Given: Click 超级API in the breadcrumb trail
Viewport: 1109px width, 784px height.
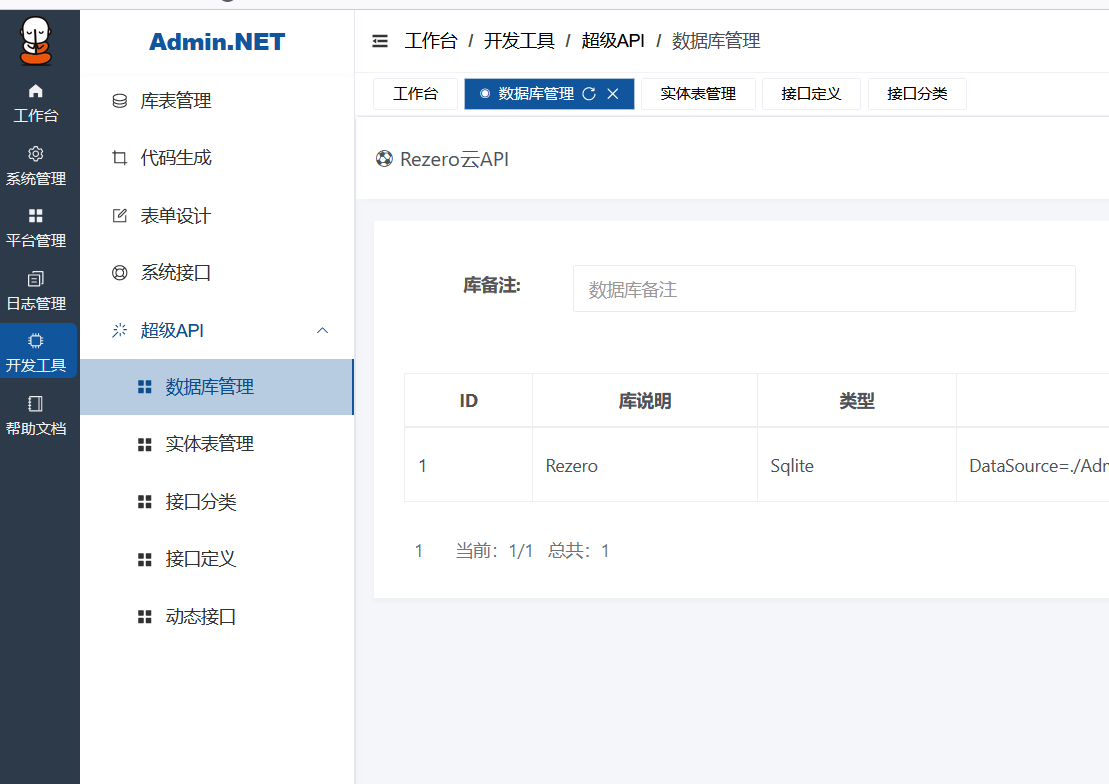Looking at the screenshot, I should tap(613, 41).
